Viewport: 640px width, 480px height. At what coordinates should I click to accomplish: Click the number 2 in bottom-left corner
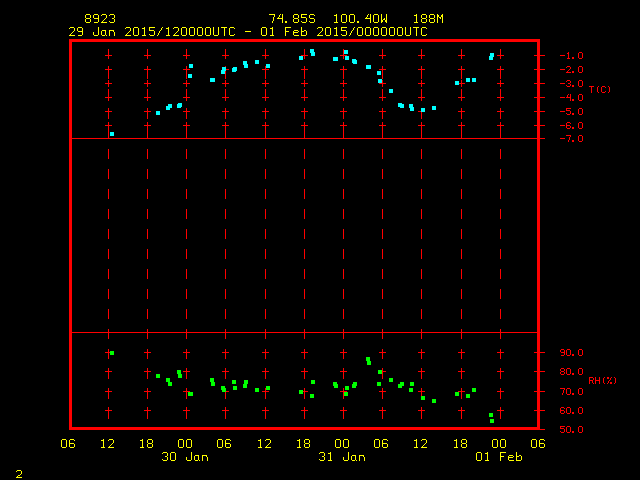pyautogui.click(x=18, y=472)
